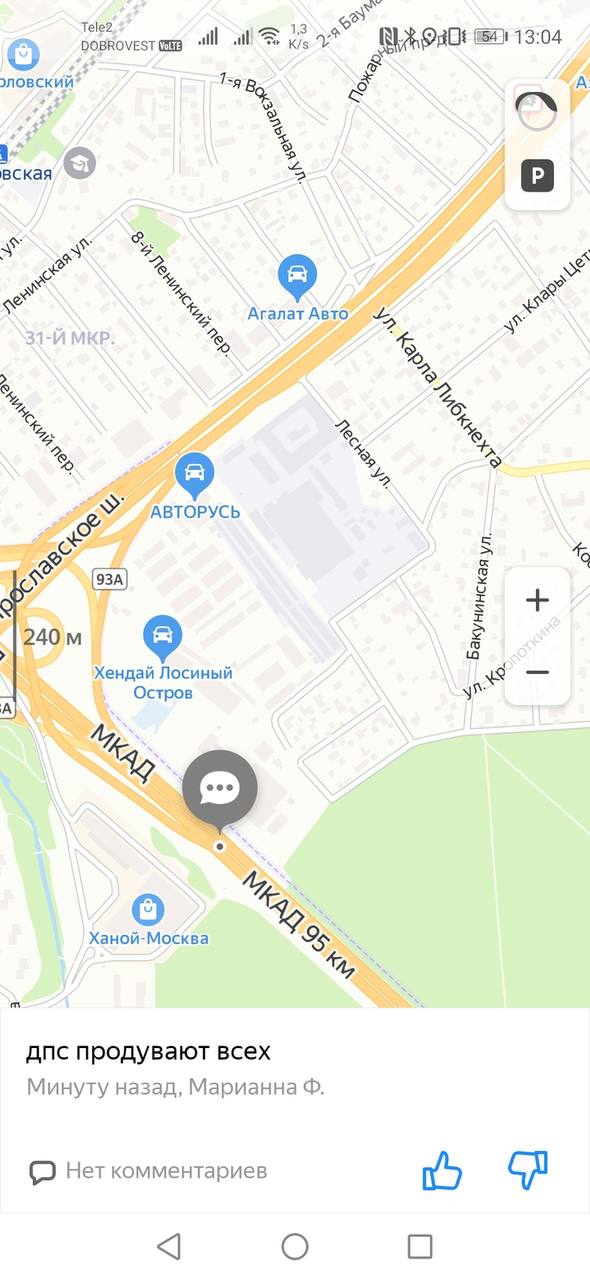Open the chat bubble road event marker
Screen dimensions: 590x1280
[x=219, y=790]
